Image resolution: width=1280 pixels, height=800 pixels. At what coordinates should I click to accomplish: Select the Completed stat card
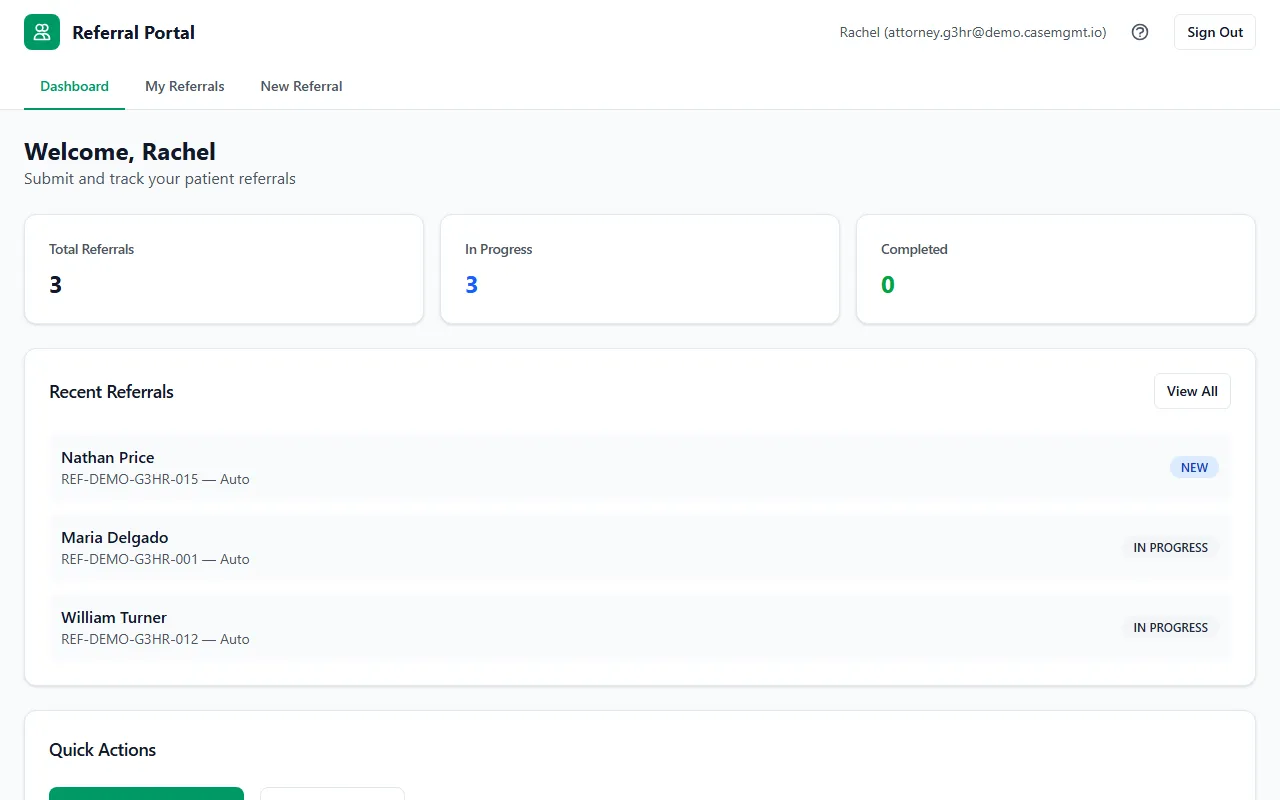point(1056,269)
